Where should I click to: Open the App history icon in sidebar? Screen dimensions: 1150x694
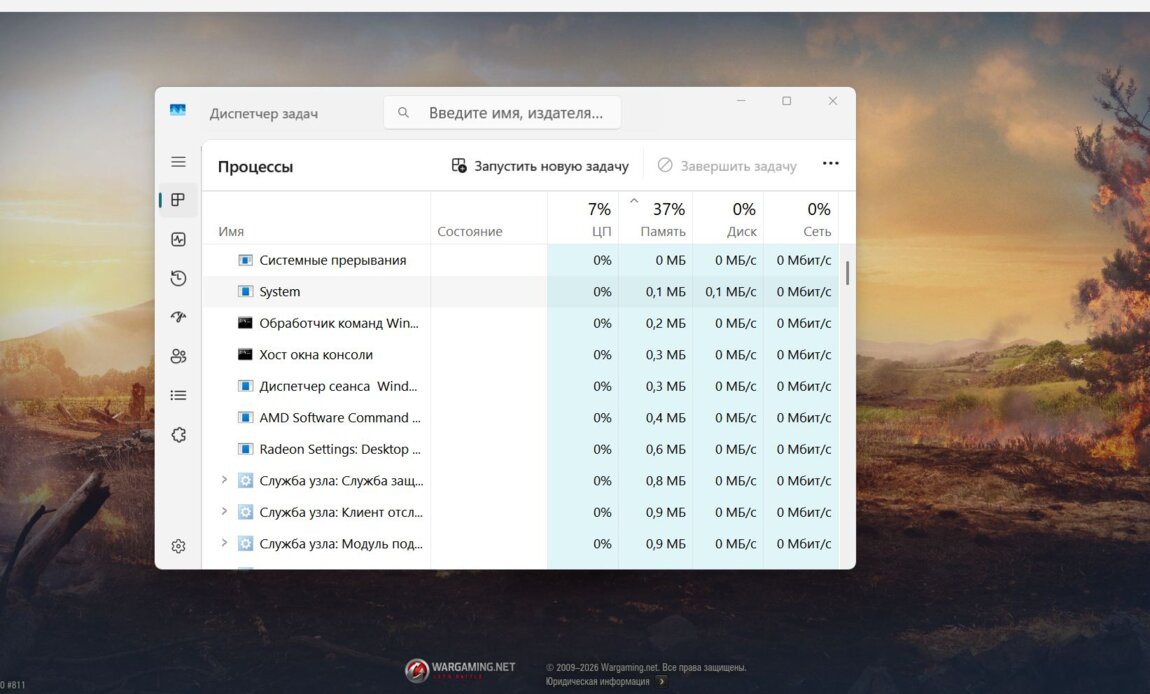pyautogui.click(x=178, y=278)
